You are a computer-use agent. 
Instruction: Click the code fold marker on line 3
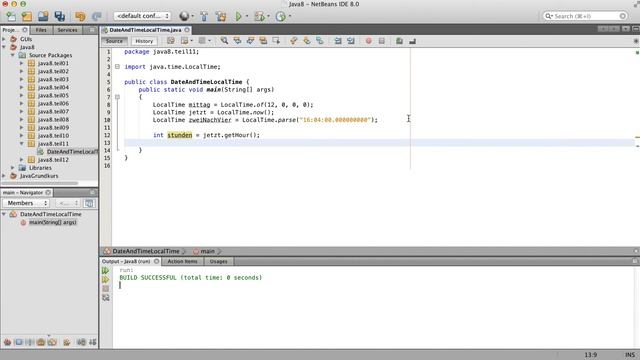[x=118, y=67]
